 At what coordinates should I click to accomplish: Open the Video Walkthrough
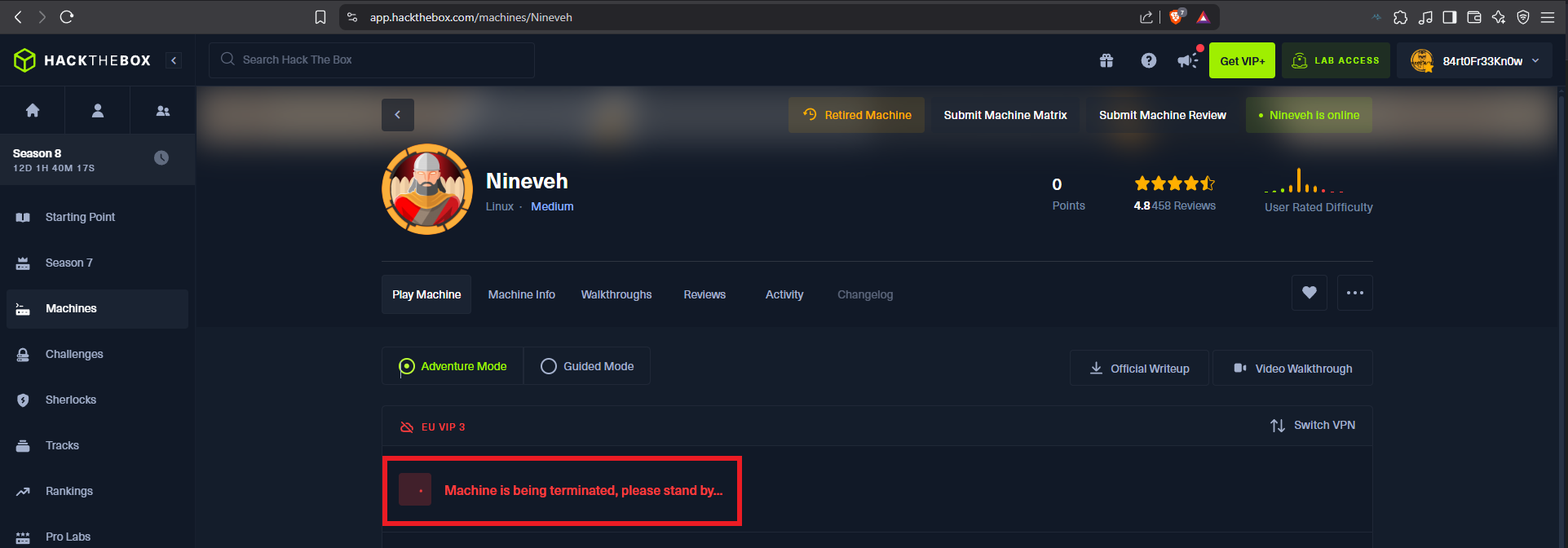1292,369
